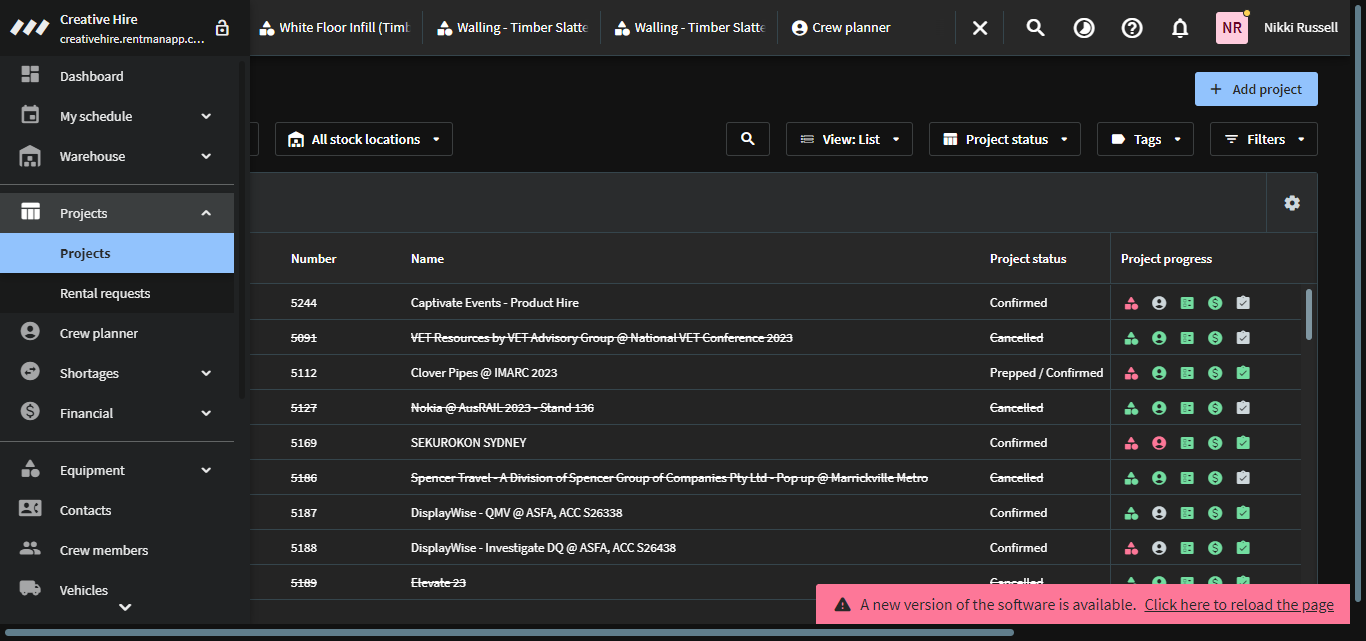
Task: Open the help question mark icon
Action: click(1132, 28)
